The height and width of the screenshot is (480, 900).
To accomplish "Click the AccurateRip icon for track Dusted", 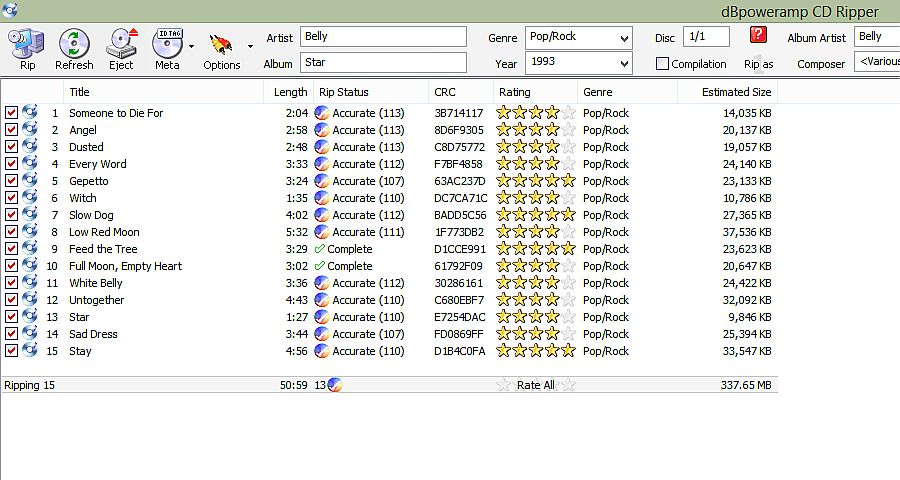I will [322, 147].
